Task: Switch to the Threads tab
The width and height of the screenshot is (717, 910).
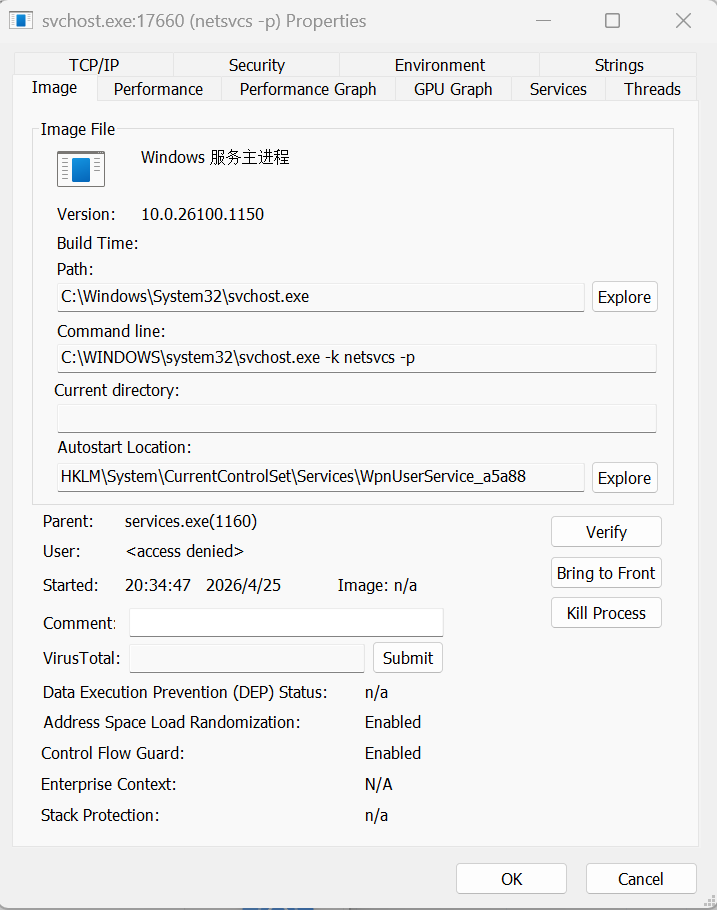Action: tap(652, 89)
